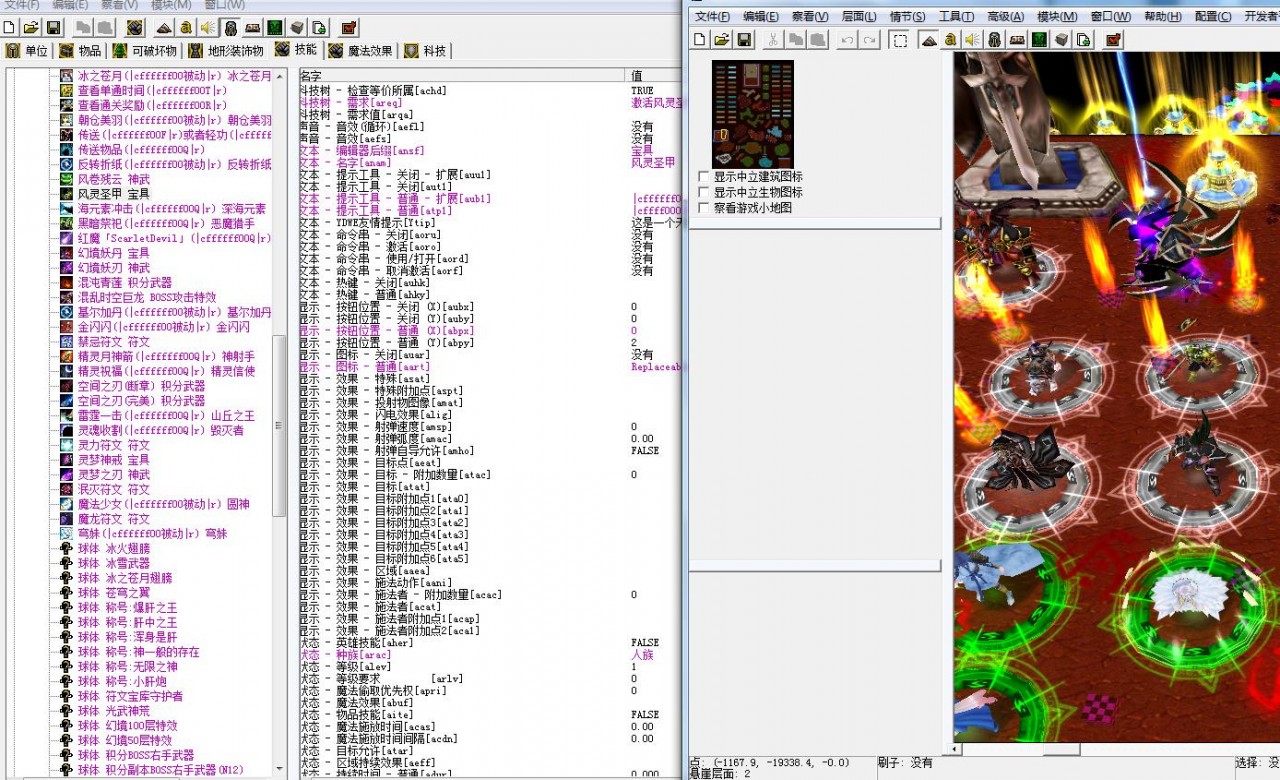Click Import Manager icon in World Editor toolbar

click(1083, 39)
